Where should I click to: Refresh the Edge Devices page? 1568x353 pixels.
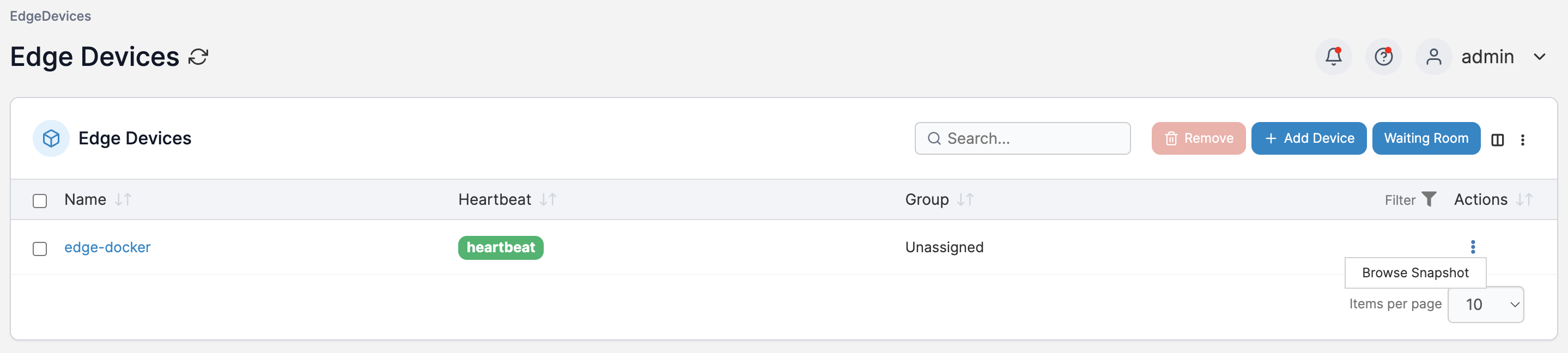(198, 57)
